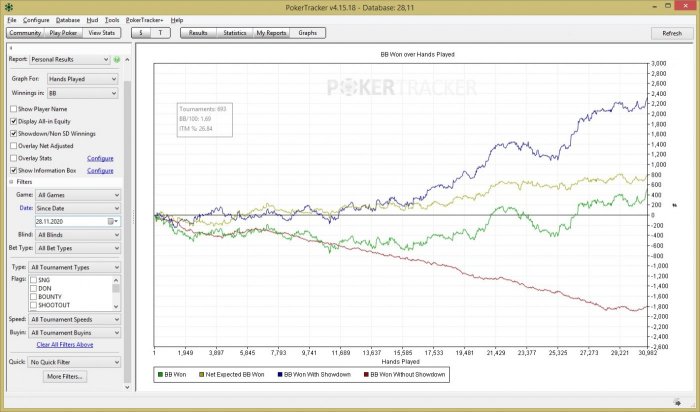Click the BB Won With Showdown legend swatch
Screen dimensions: 700x412
pyautogui.click(x=279, y=375)
